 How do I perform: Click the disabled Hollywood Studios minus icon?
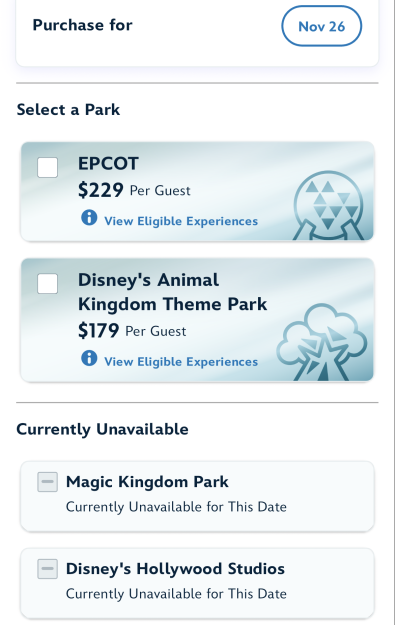point(47,569)
